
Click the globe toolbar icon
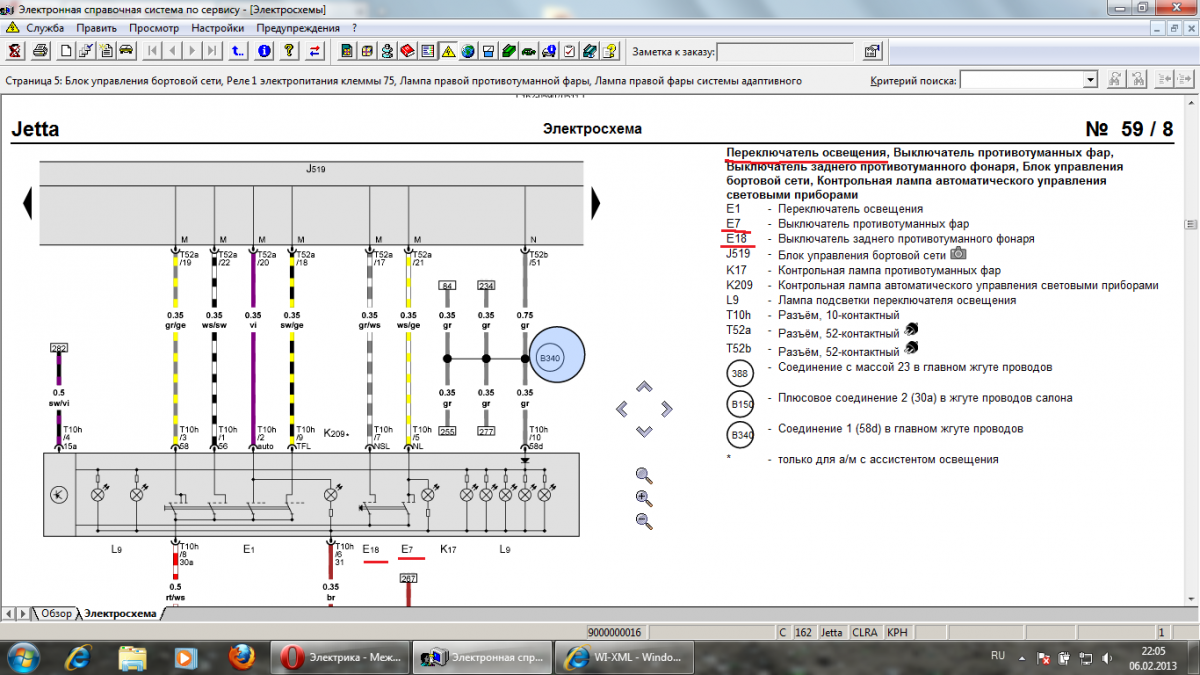(x=468, y=51)
